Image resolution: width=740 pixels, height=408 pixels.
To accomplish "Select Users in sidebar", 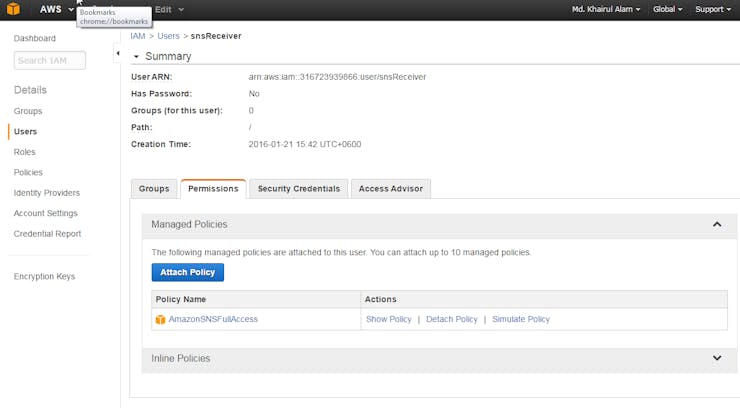I will coord(25,132).
